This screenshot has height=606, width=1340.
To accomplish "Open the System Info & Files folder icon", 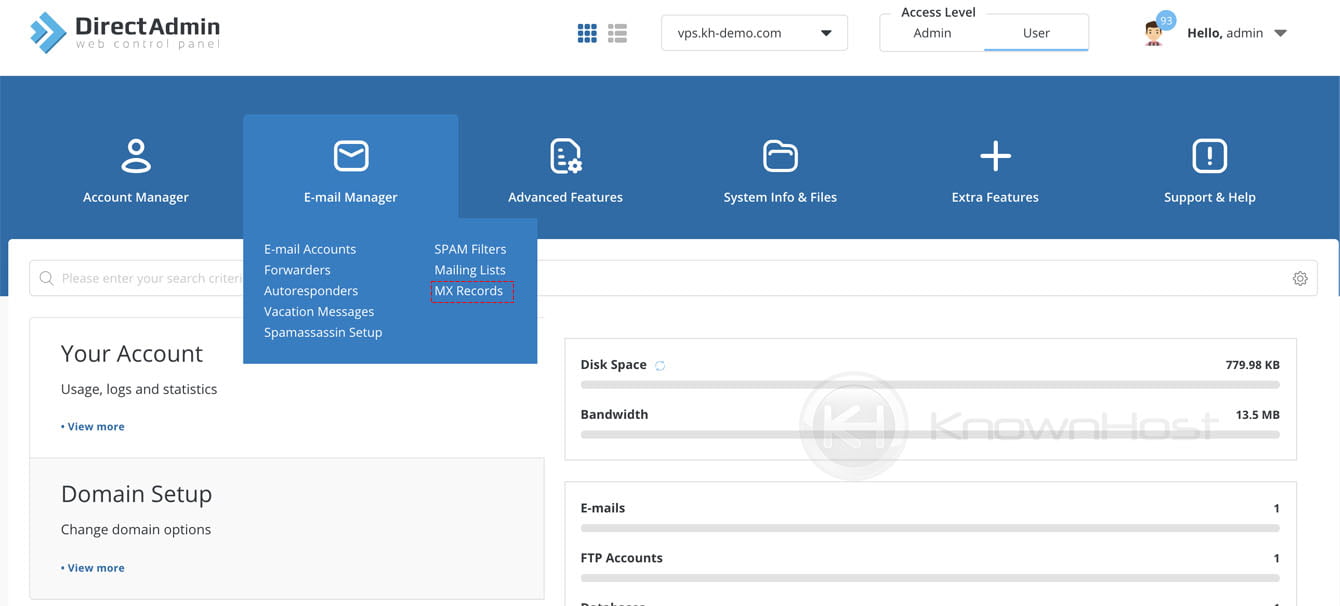I will pyautogui.click(x=780, y=155).
